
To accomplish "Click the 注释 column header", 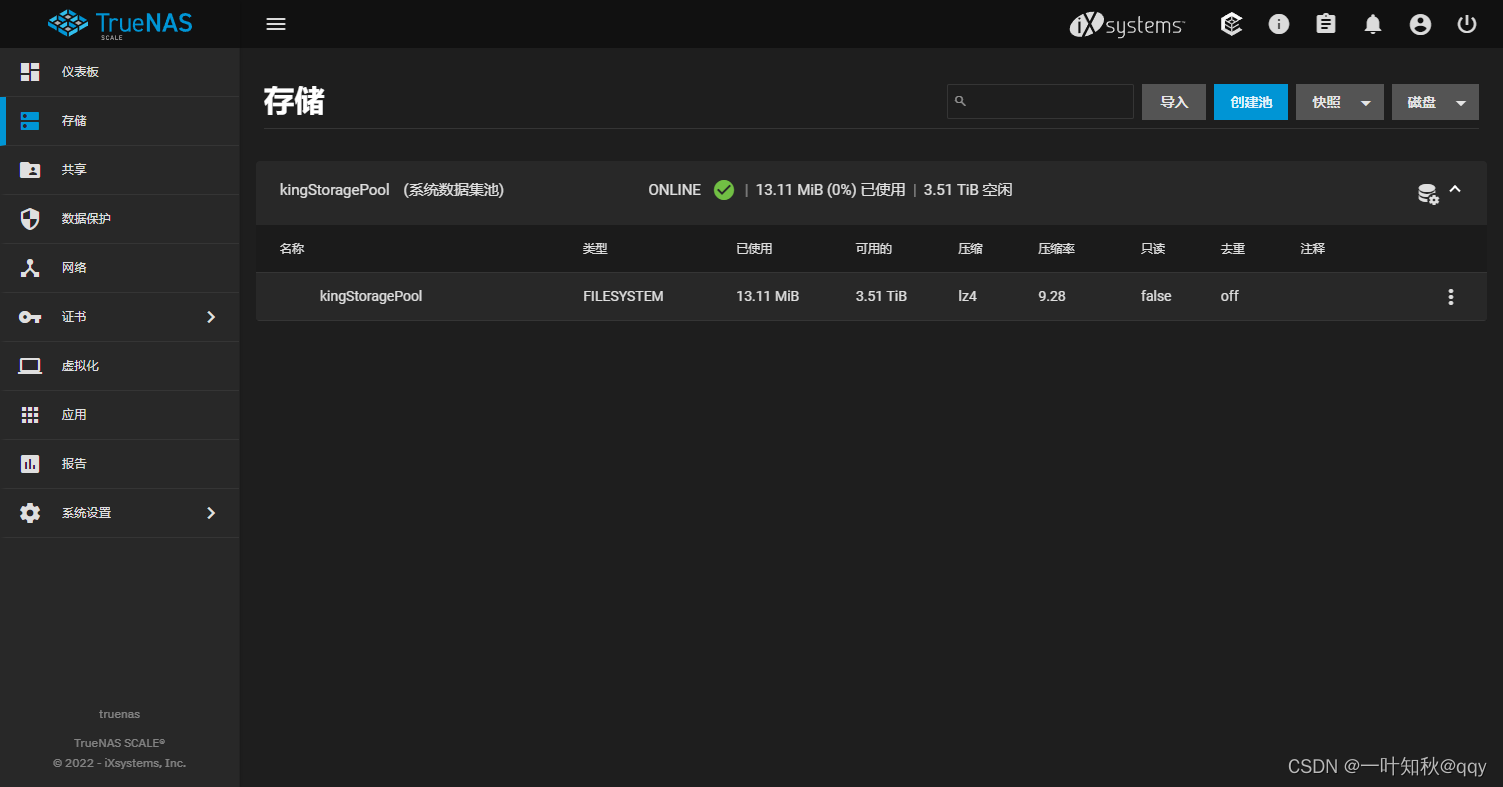I will (1313, 248).
